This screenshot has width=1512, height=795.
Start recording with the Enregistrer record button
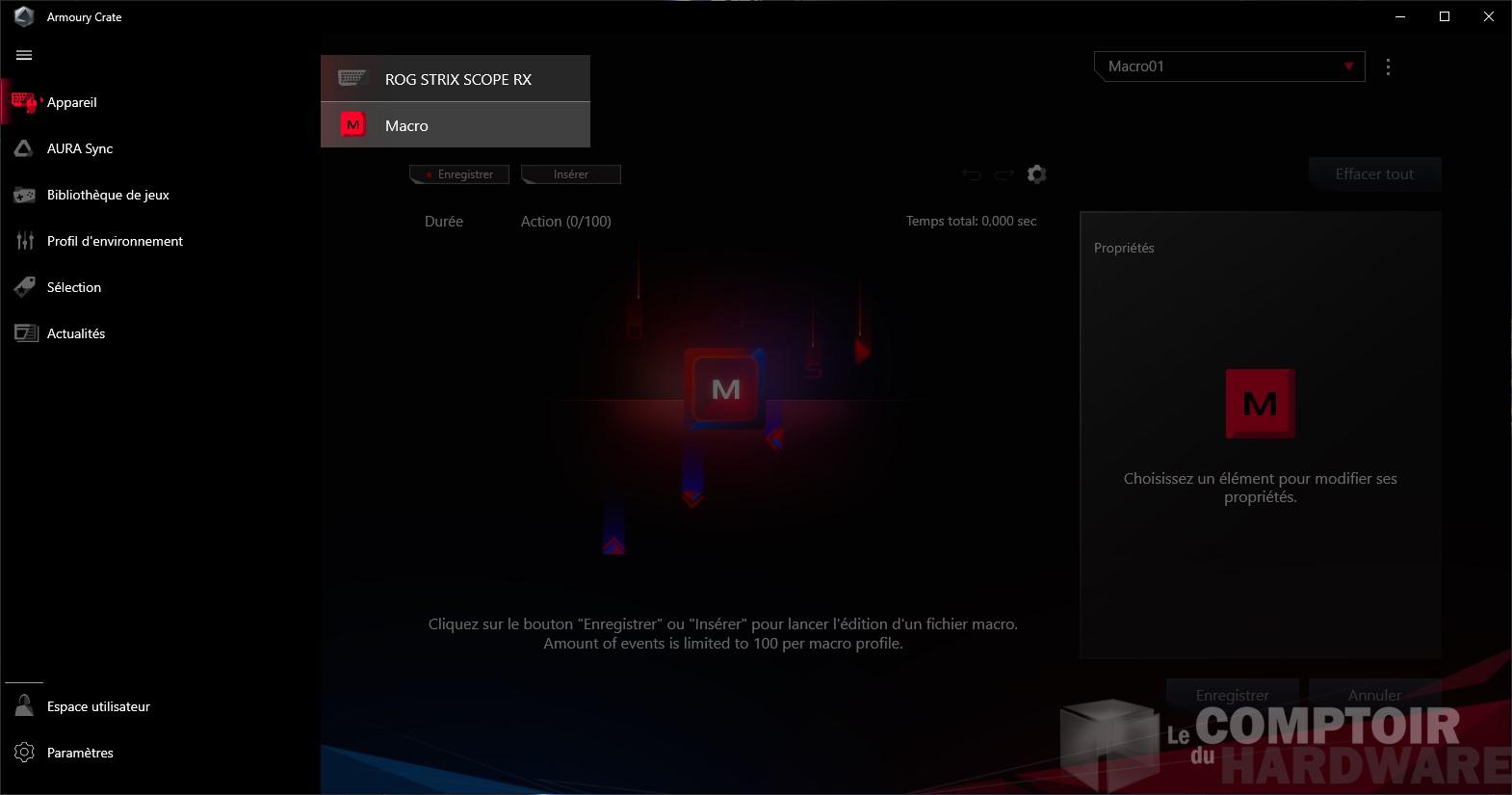[x=459, y=174]
